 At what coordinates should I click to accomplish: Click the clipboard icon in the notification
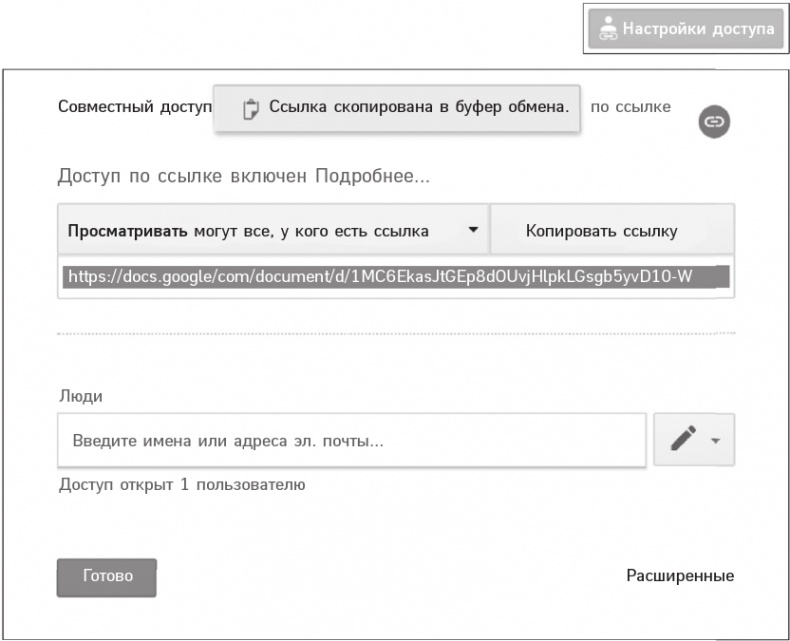(x=251, y=108)
